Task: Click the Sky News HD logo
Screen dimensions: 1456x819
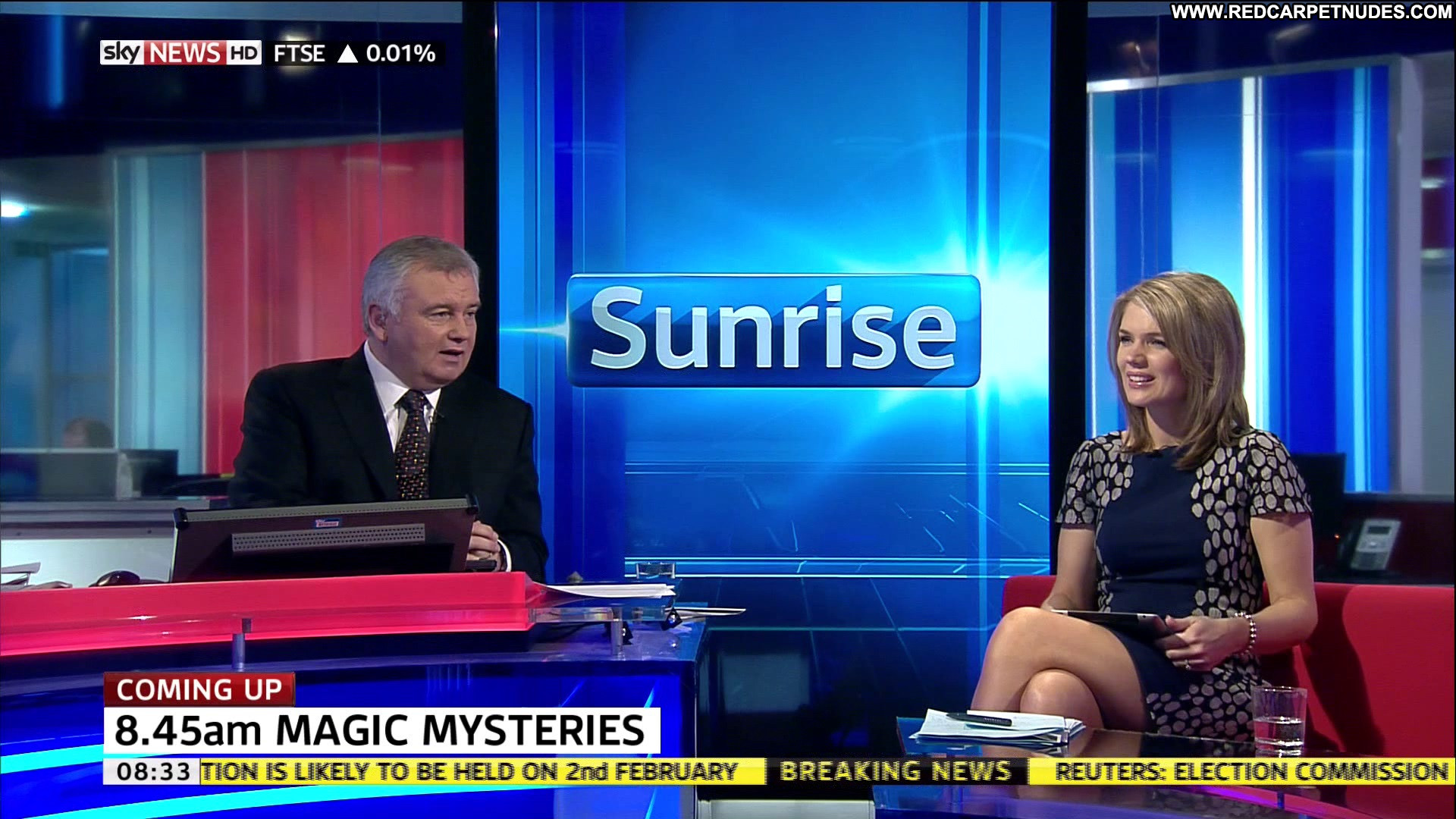Action: (x=180, y=52)
